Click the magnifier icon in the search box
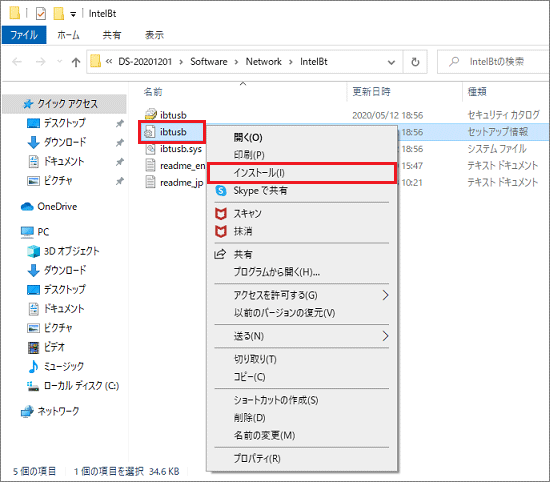 [x=454, y=62]
